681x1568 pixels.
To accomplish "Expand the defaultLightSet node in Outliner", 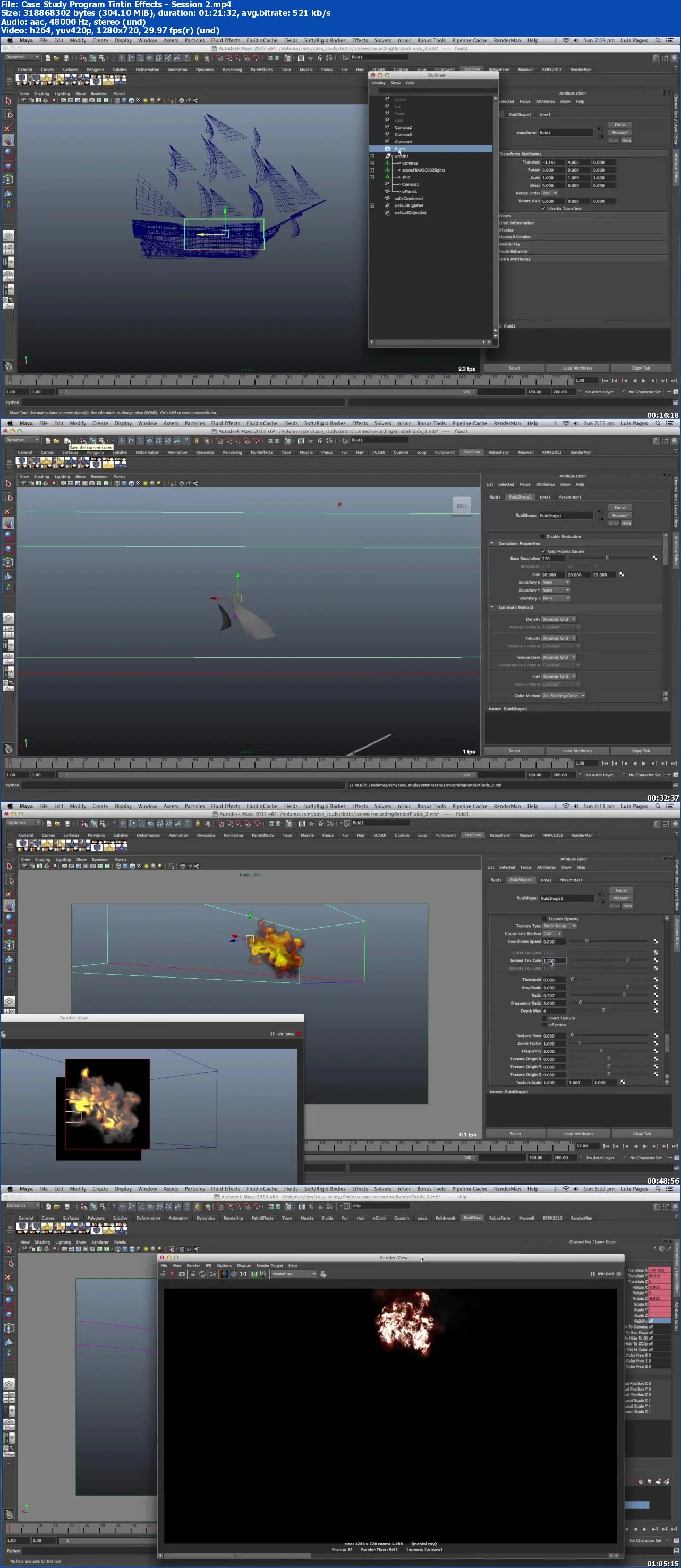I will point(372,205).
